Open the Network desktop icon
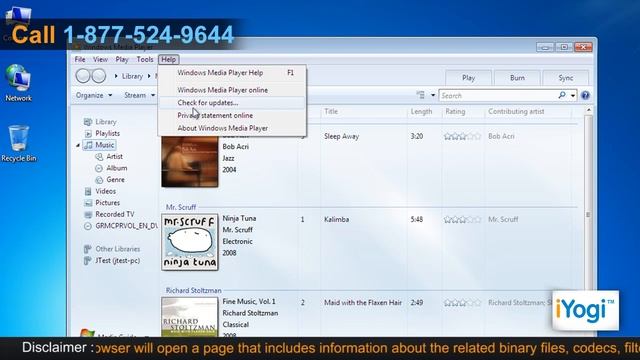 (18, 83)
